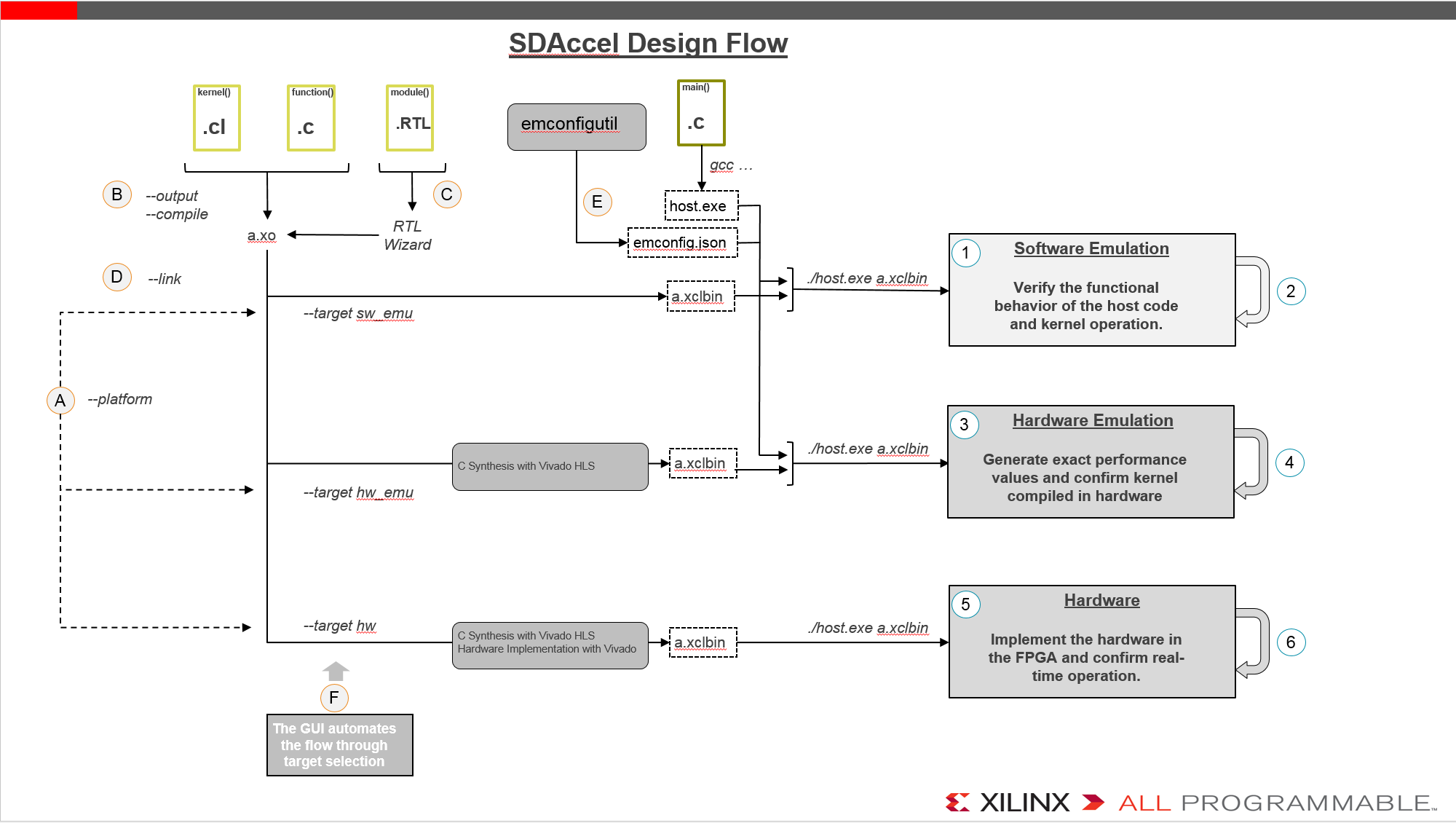Click circle marker E
Image resolution: width=1456 pixels, height=823 pixels.
point(597,202)
